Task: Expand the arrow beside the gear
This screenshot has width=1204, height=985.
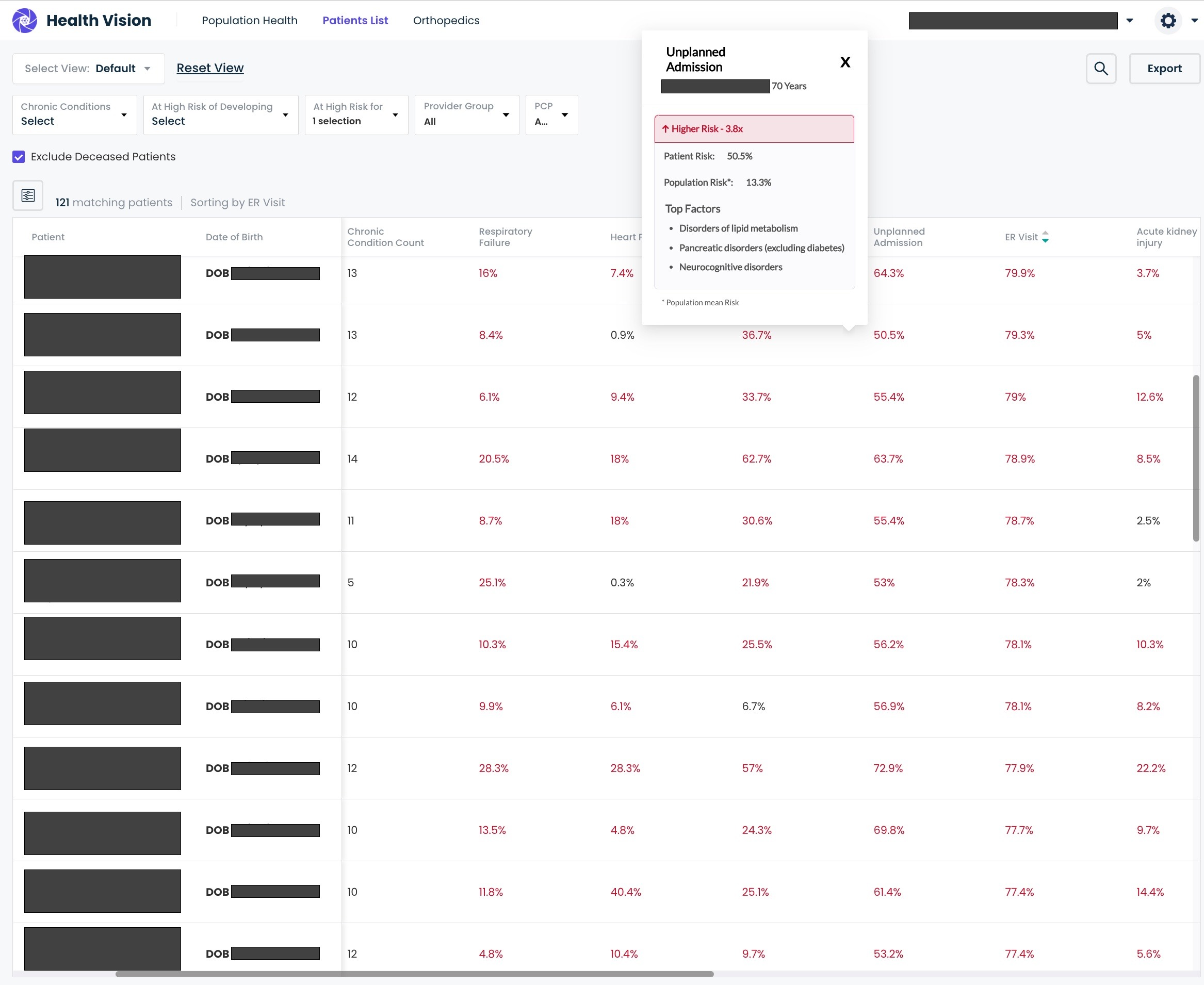Action: (x=1194, y=21)
